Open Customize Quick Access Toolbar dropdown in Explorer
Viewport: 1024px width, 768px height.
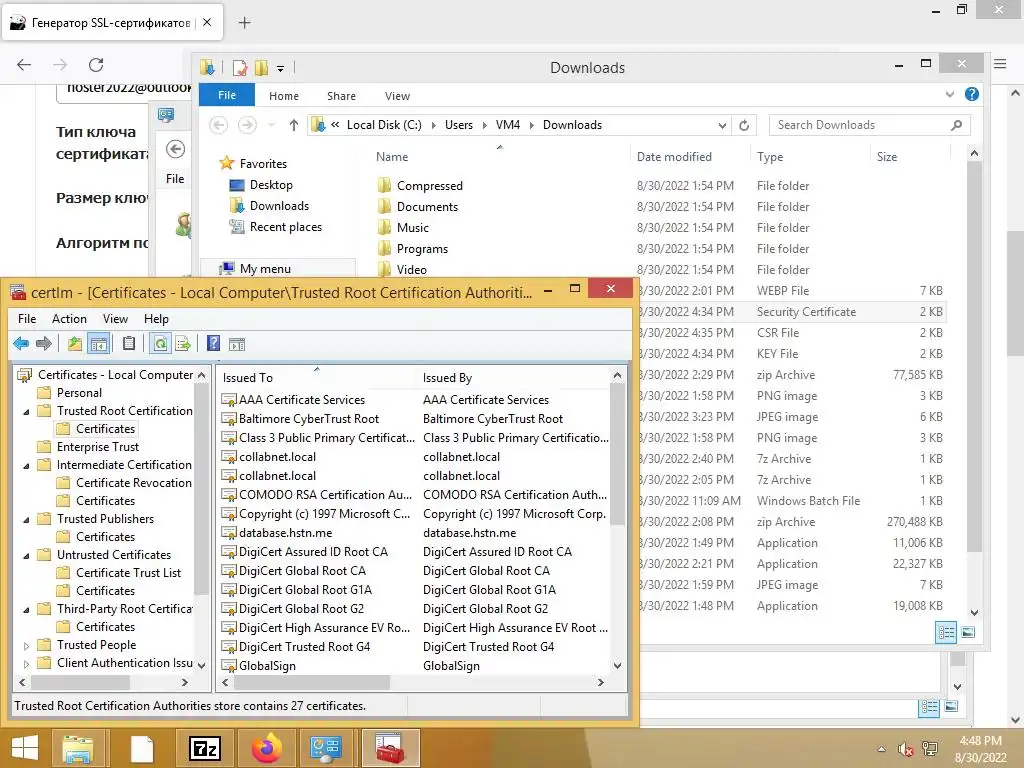[x=280, y=68]
